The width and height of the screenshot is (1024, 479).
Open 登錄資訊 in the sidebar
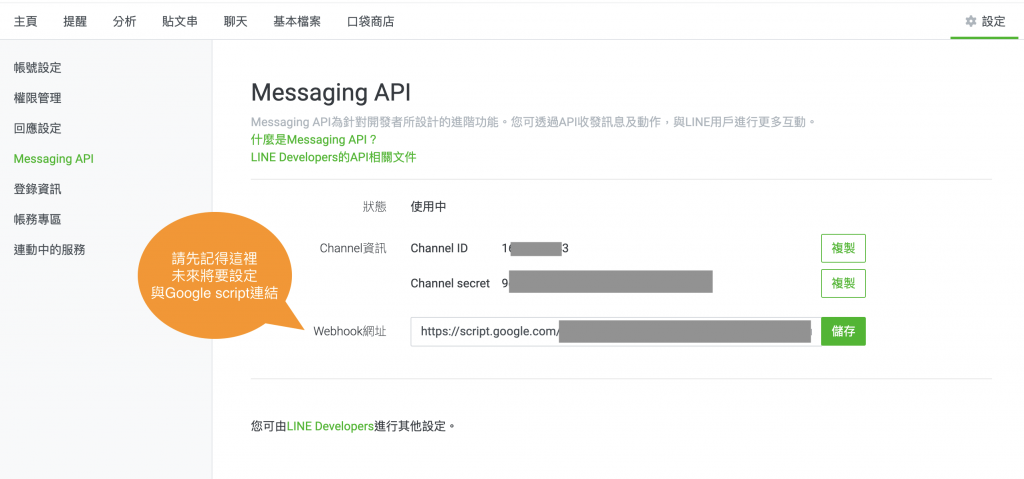38,190
